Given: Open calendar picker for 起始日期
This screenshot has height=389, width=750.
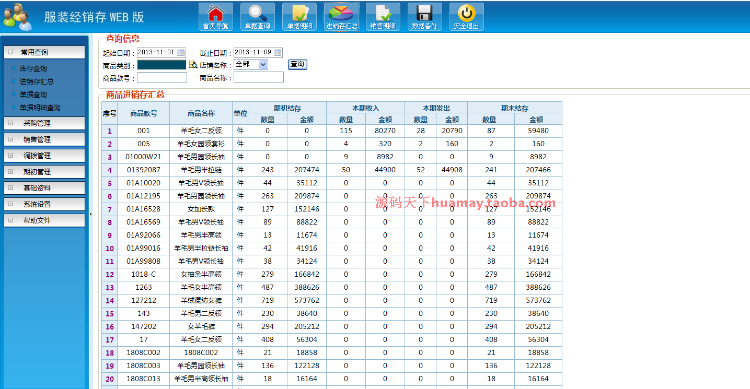Looking at the screenshot, I should [181, 52].
